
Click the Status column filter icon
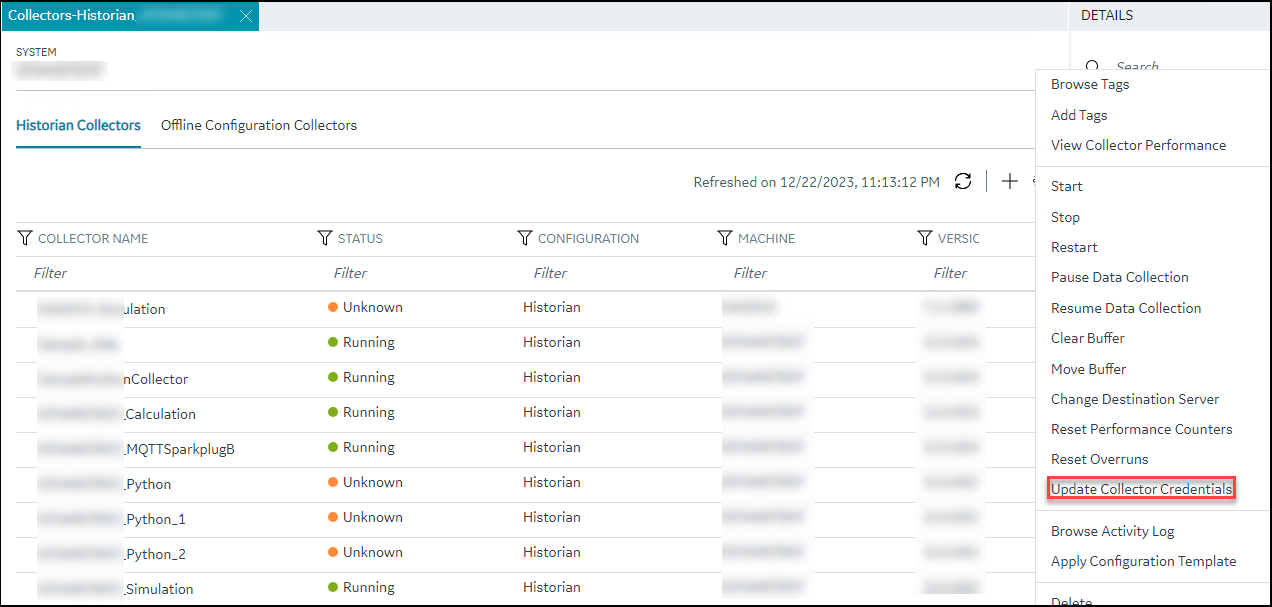coord(324,238)
